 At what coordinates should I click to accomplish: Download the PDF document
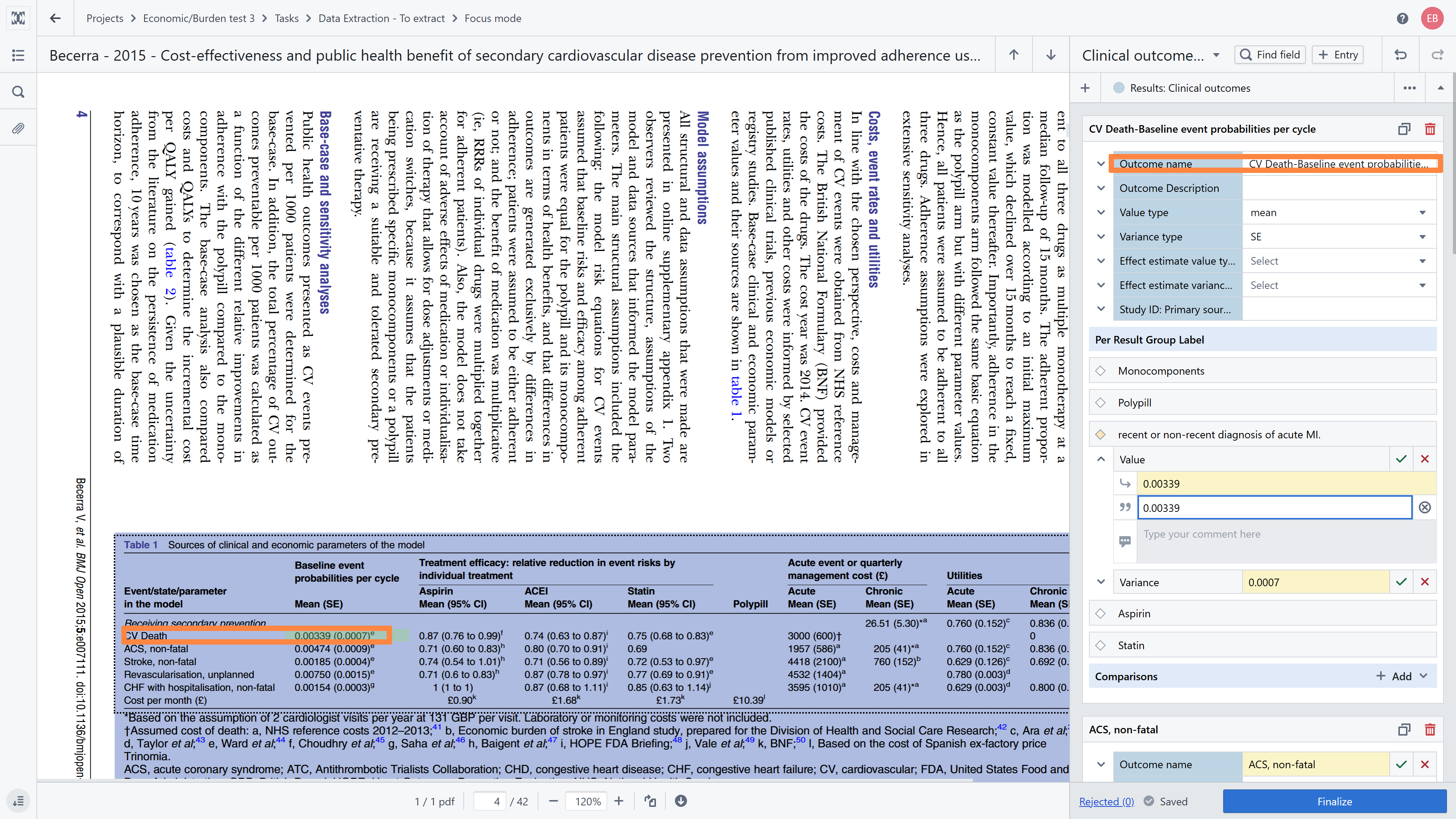(681, 801)
